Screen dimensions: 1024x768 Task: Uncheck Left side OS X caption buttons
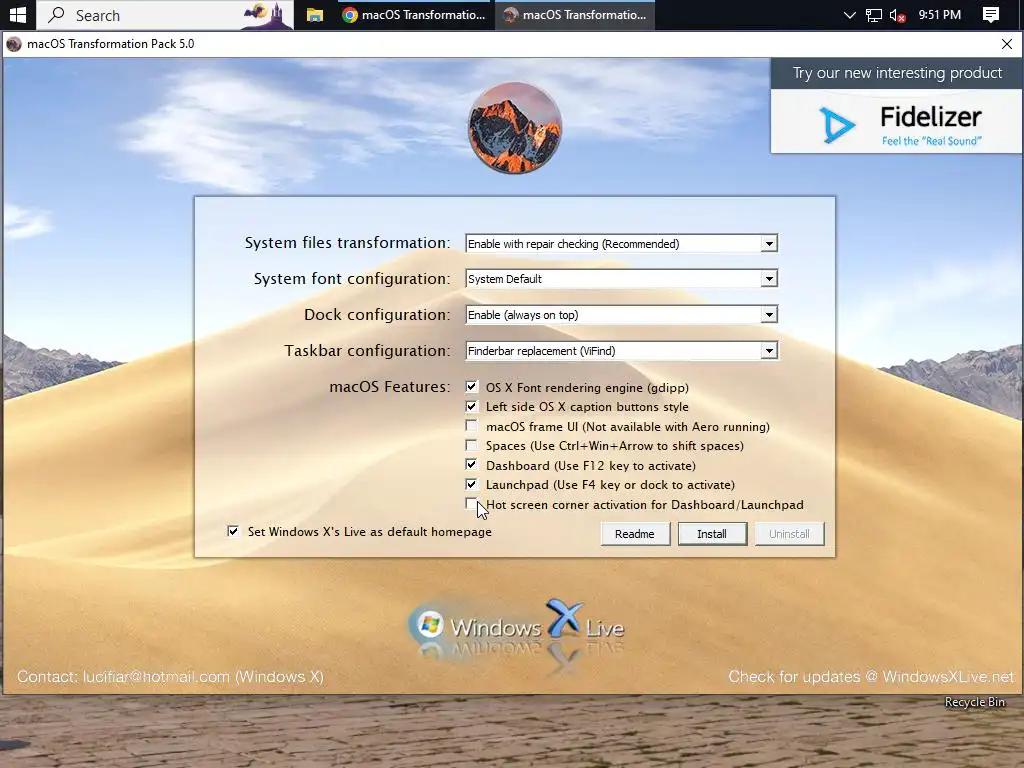[471, 406]
